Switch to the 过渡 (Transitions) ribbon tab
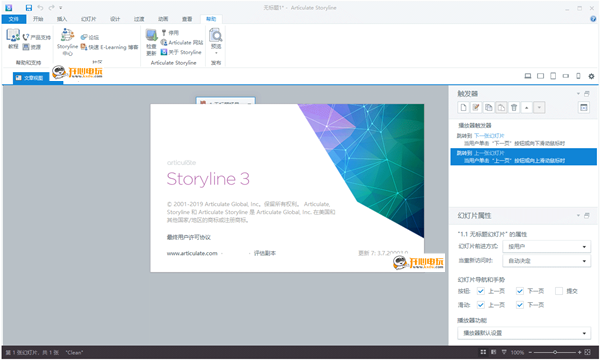 click(139, 19)
